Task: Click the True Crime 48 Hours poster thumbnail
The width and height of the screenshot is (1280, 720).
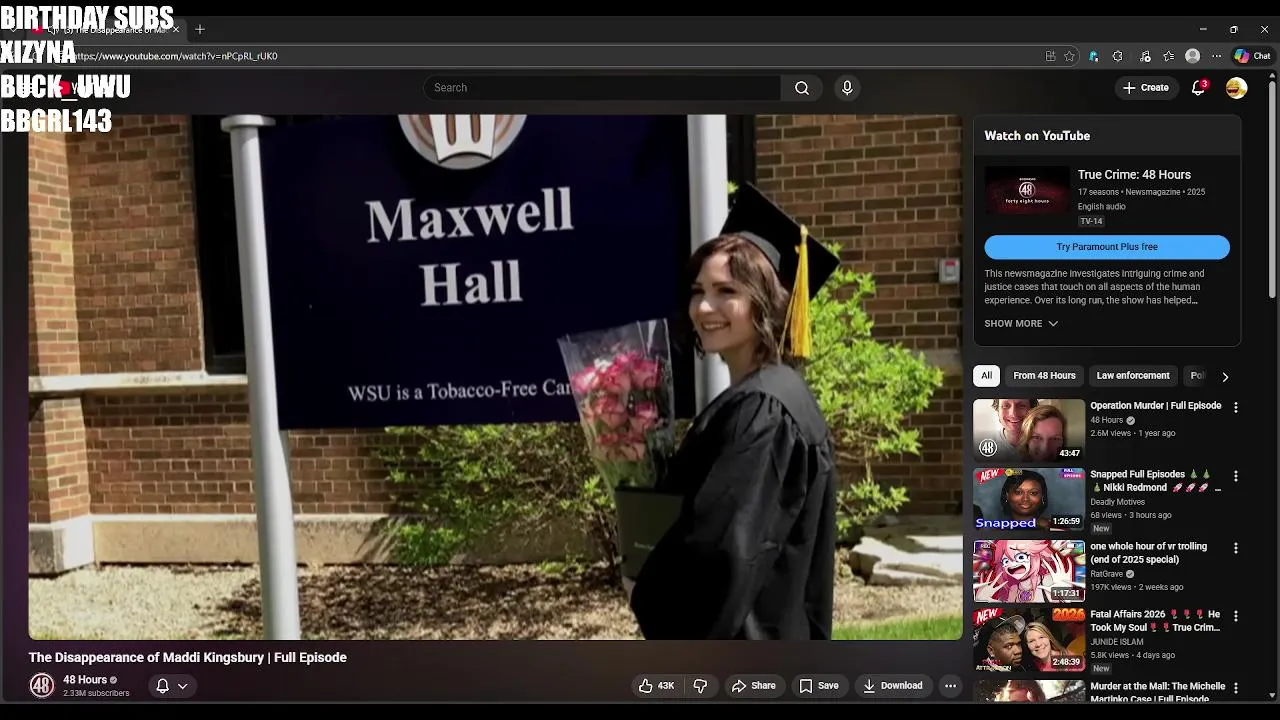Action: [1026, 190]
